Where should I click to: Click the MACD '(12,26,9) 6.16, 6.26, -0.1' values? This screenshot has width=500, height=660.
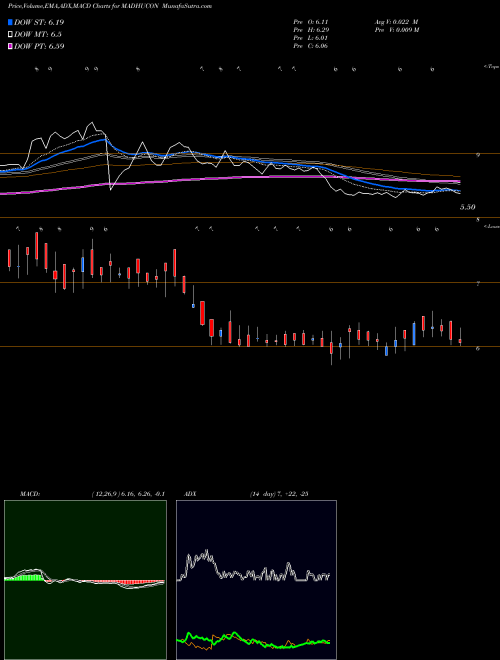tap(128, 494)
